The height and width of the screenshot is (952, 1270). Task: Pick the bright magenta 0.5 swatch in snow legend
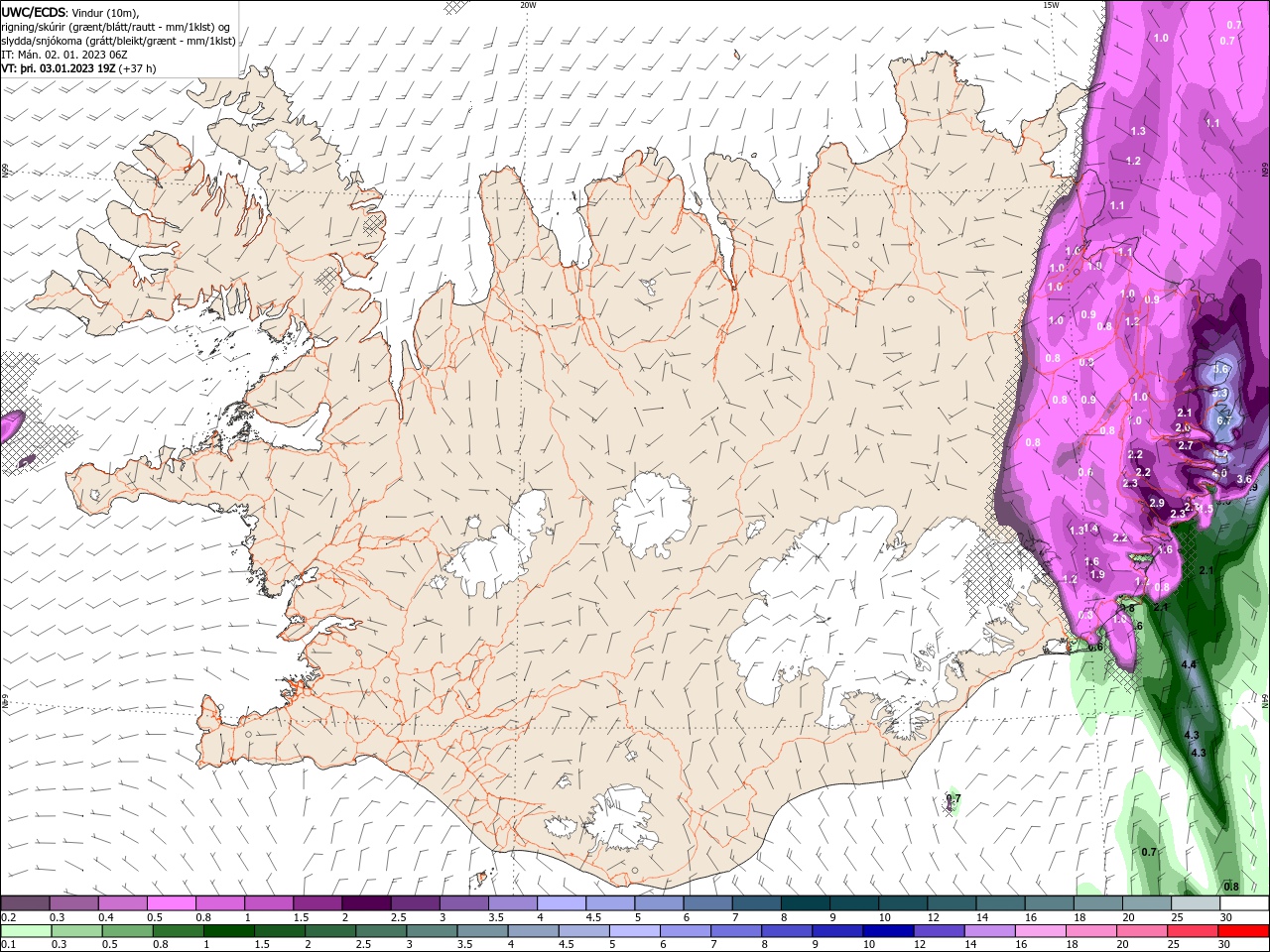click(172, 903)
